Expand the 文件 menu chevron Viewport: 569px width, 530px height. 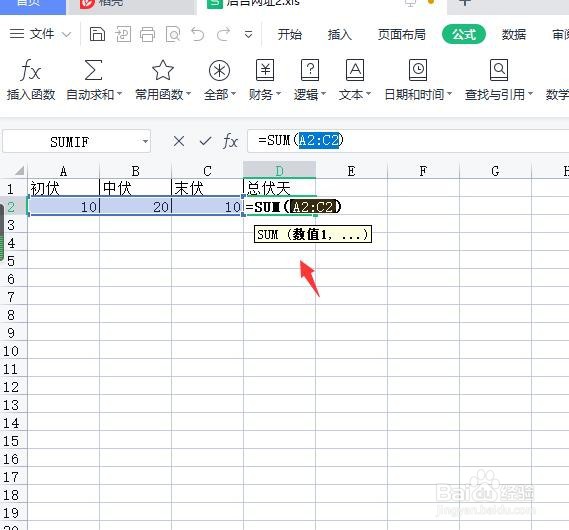click(x=66, y=35)
